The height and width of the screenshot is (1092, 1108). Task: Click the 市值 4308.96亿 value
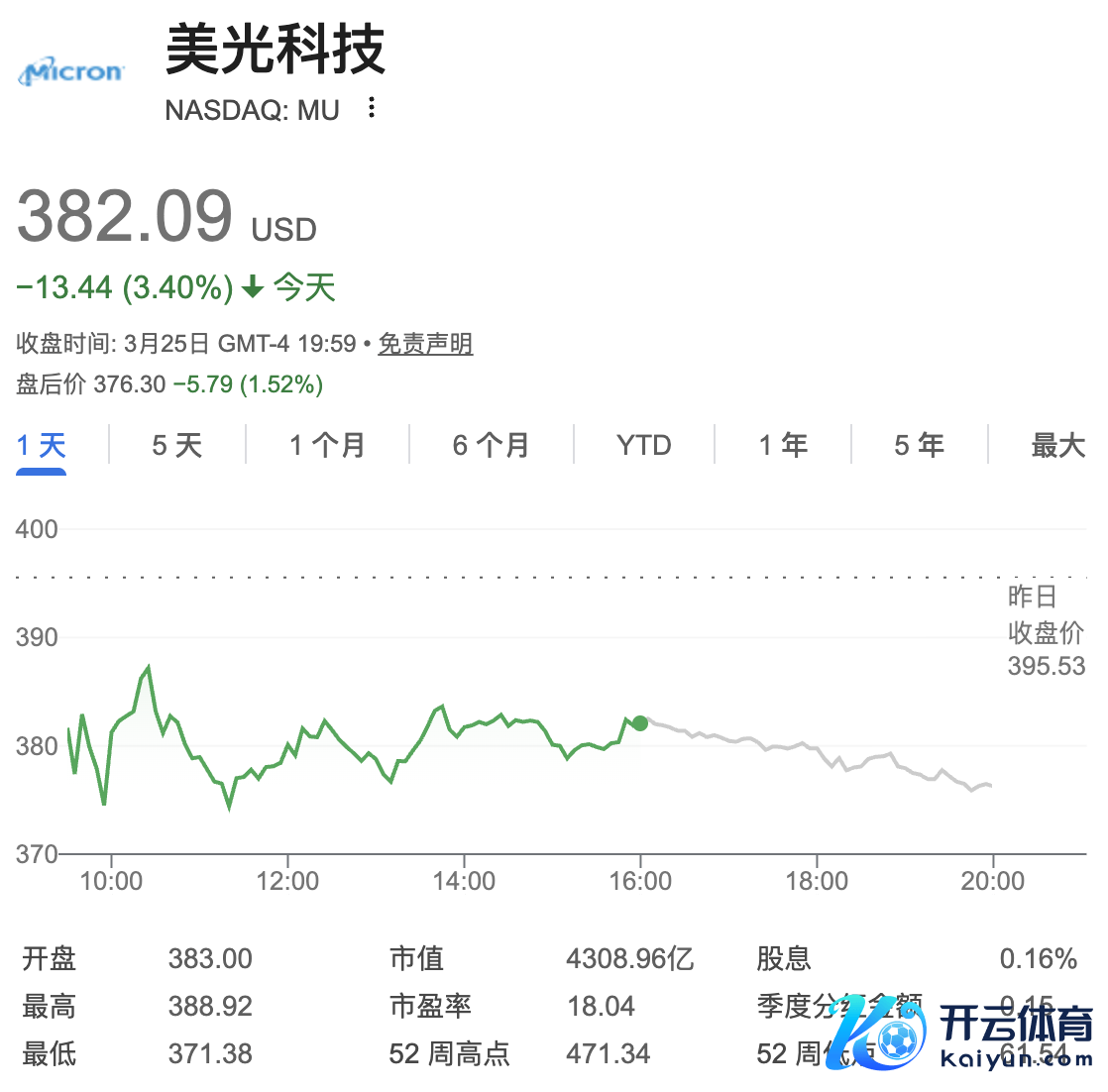tap(629, 959)
